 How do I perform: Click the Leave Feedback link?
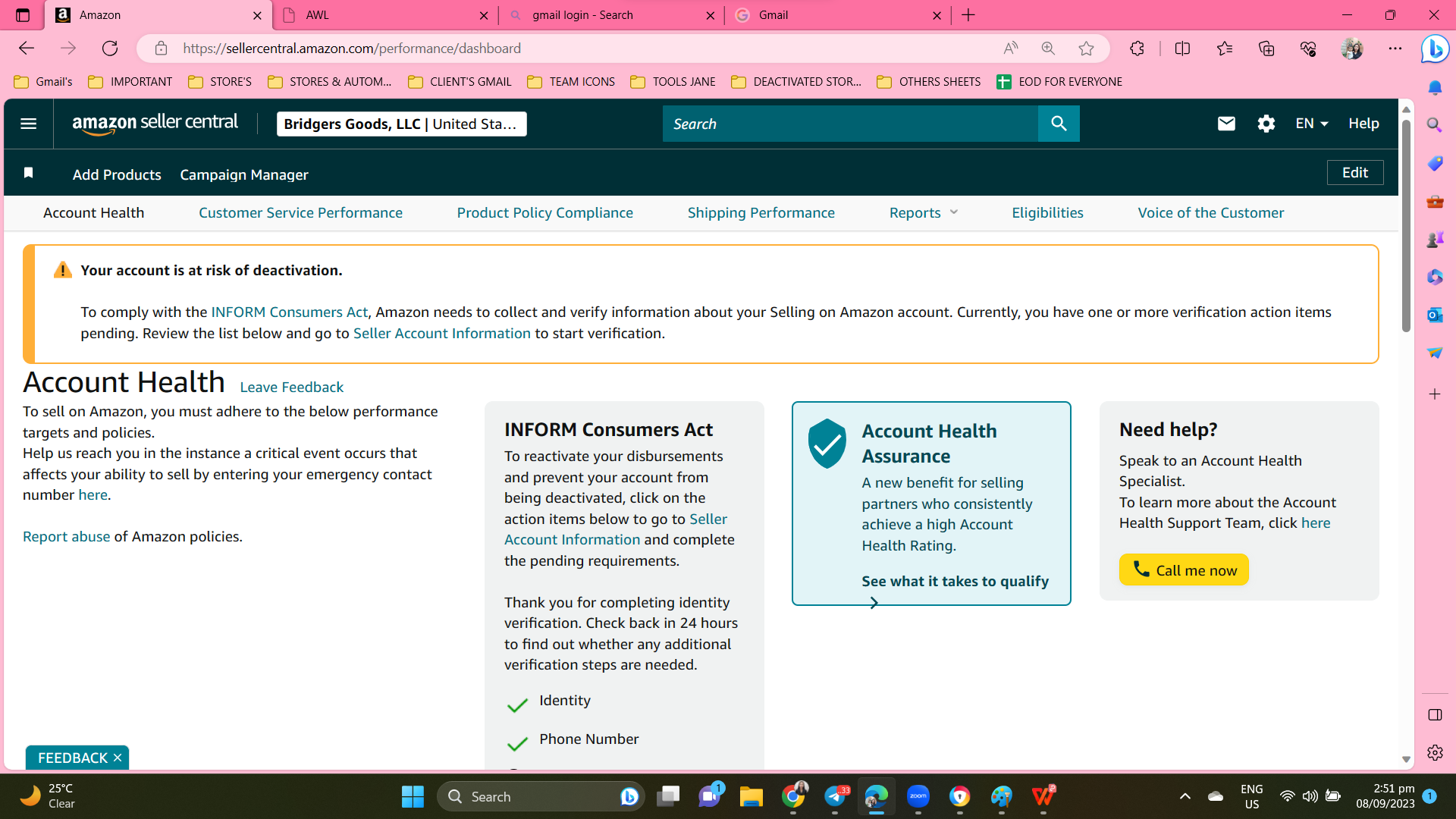tap(291, 388)
